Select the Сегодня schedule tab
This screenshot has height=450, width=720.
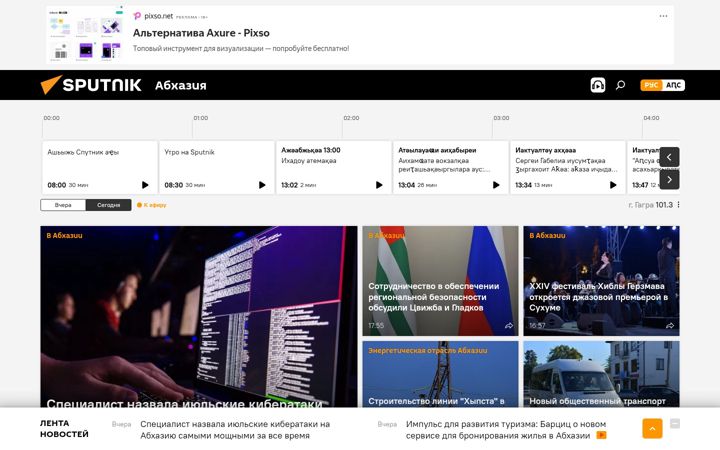(x=108, y=205)
